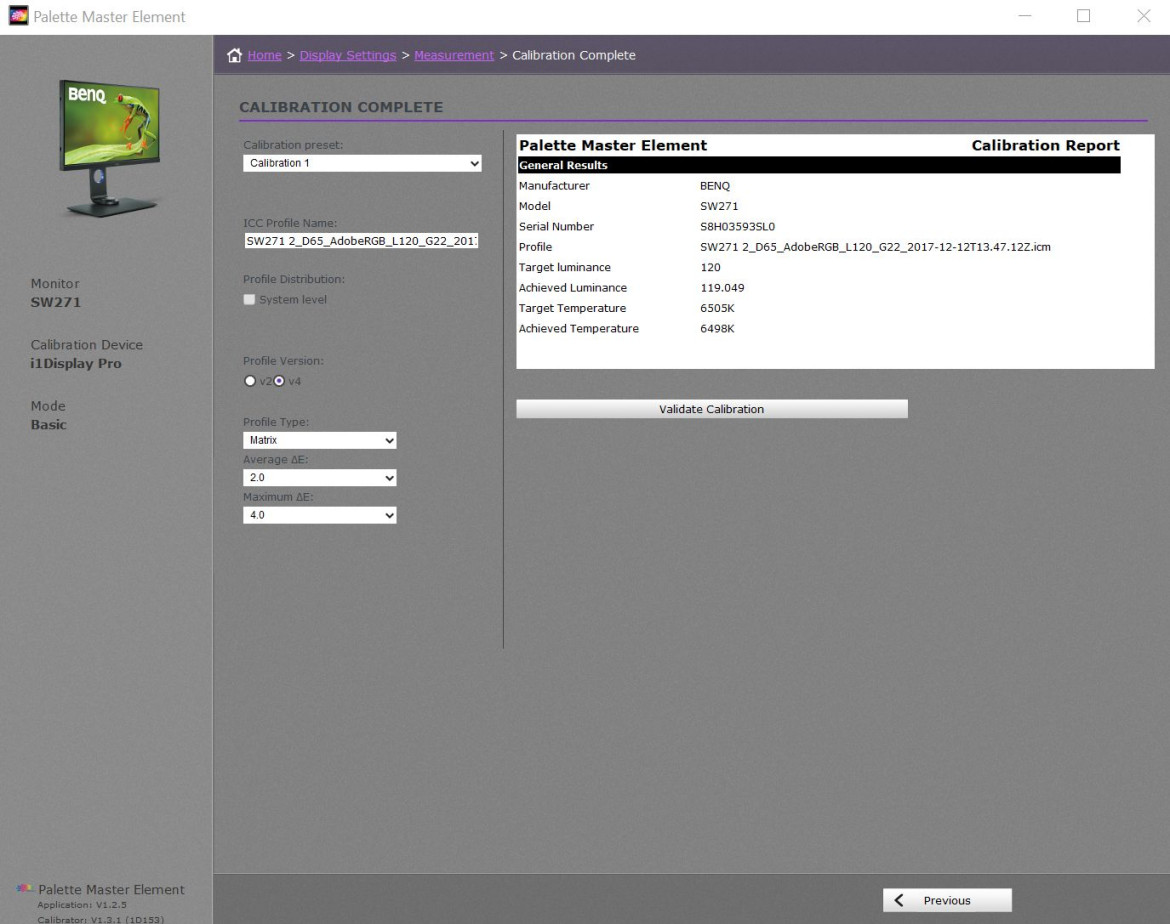Click the home icon in the breadcrumb
This screenshot has height=924, width=1170.
(234, 55)
